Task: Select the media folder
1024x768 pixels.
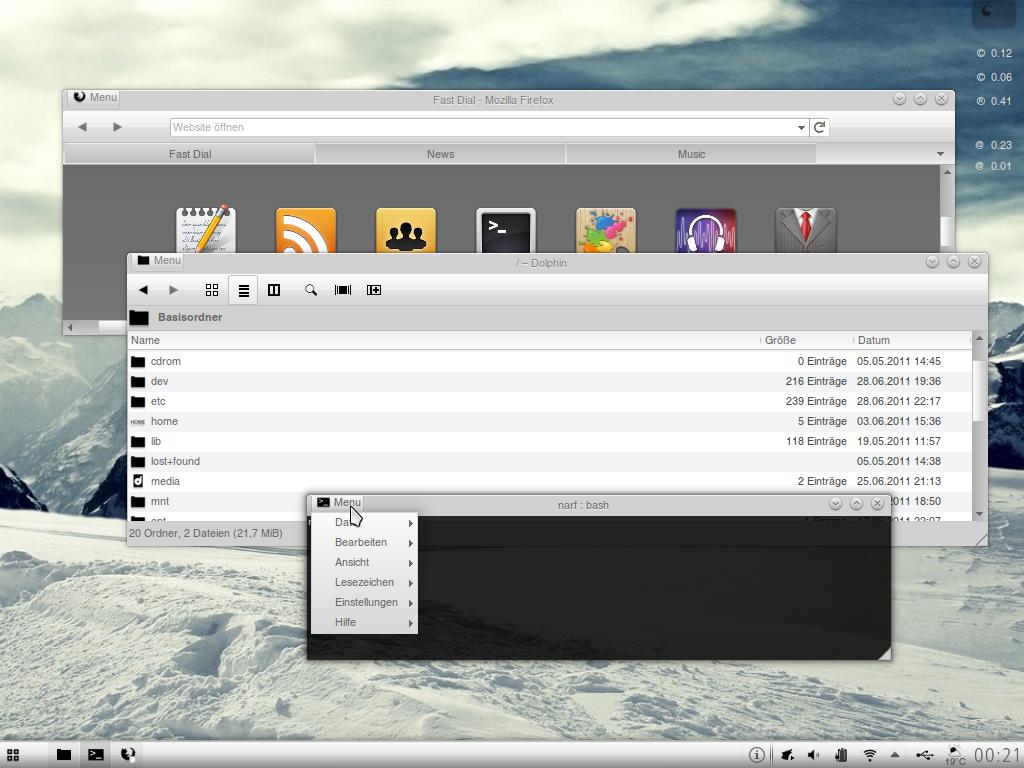Action: pos(550,481)
